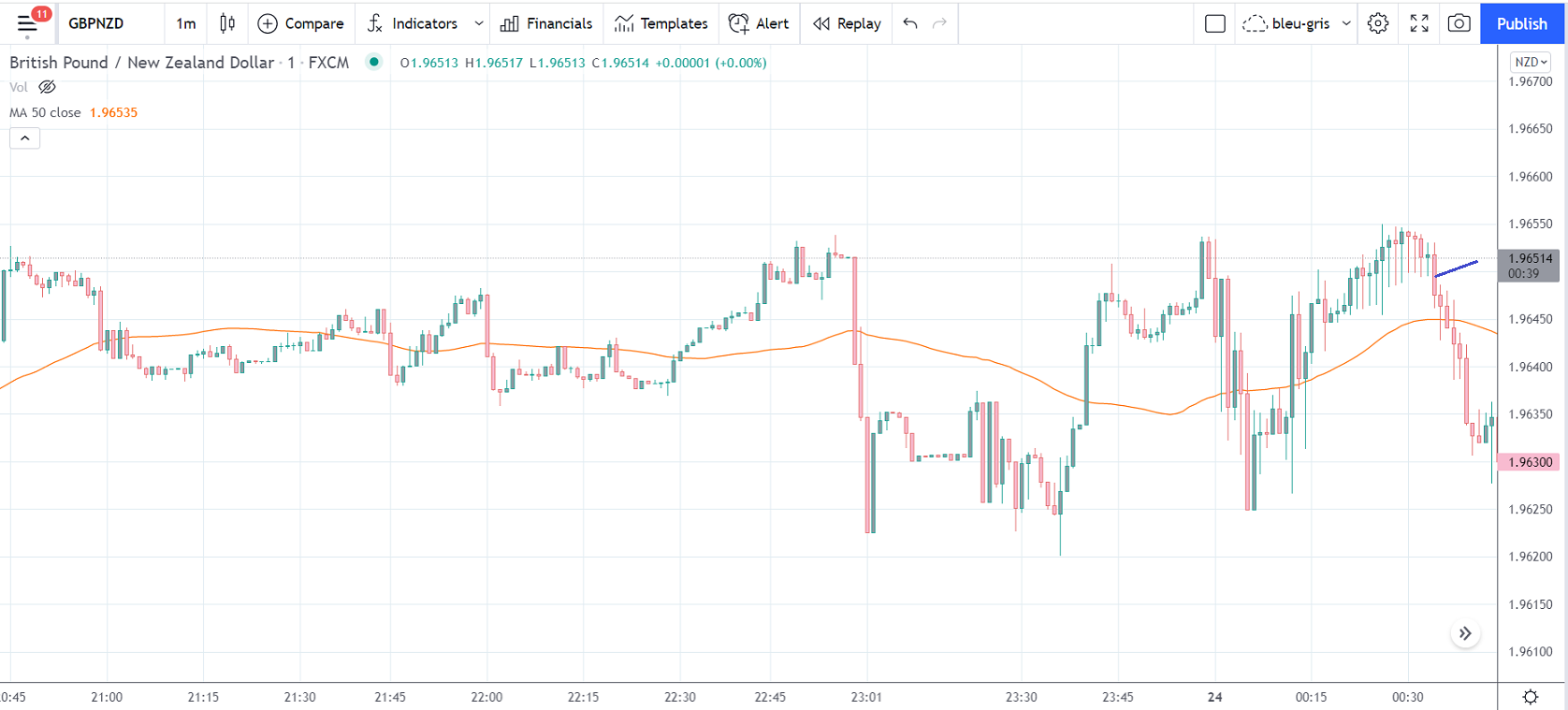This screenshot has height=710, width=1568.
Task: Click the green market status dot
Action: coord(374,63)
